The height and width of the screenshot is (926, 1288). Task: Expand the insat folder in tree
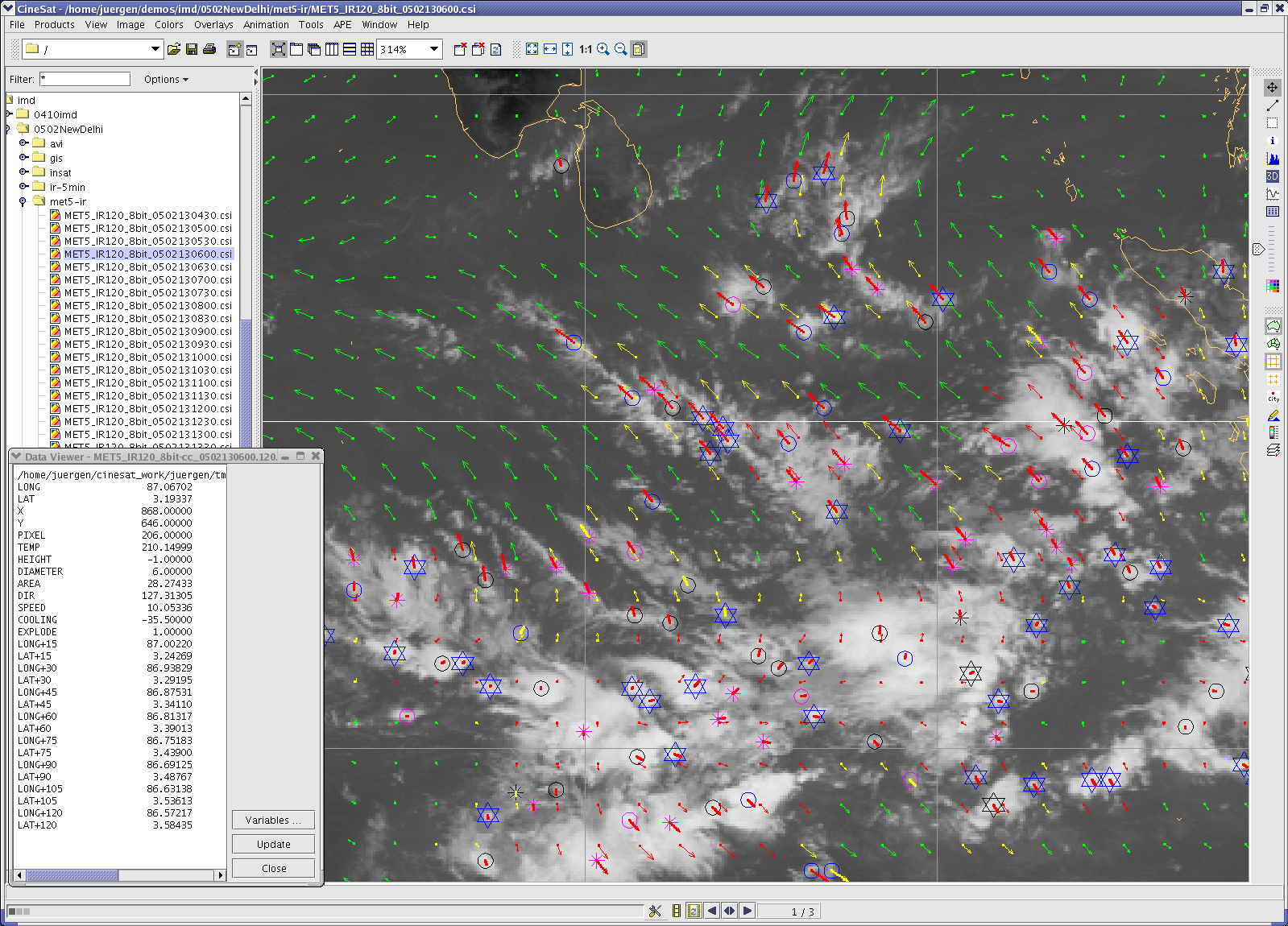click(24, 172)
